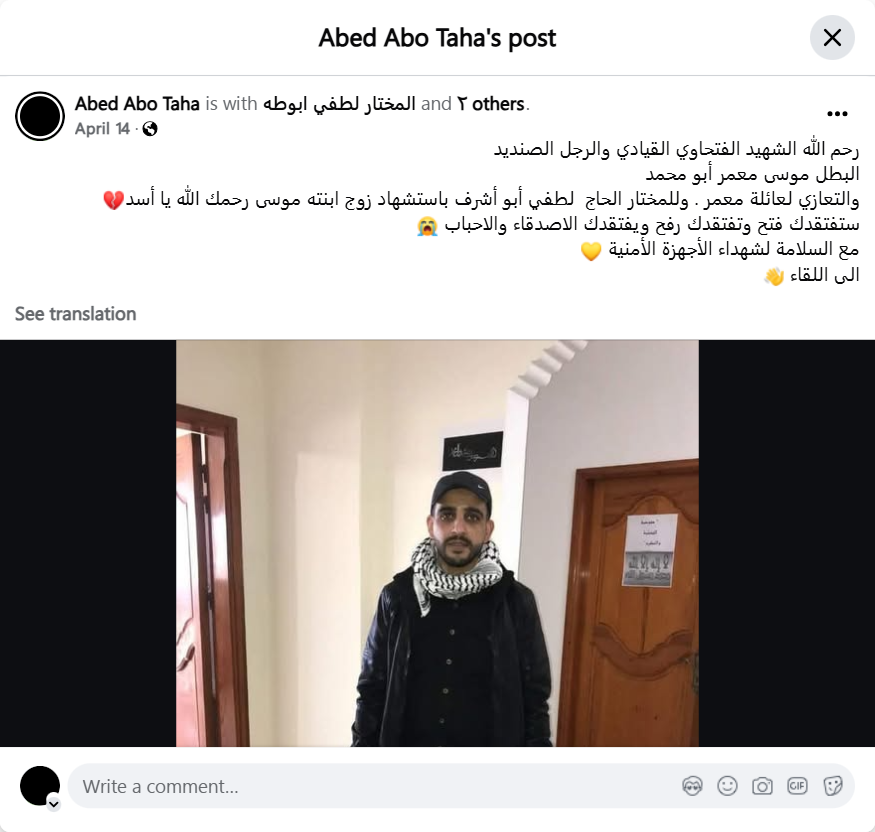Image resolution: width=875 pixels, height=832 pixels.
Task: Open Abed Abo Taha's profile name link
Action: 137,104
